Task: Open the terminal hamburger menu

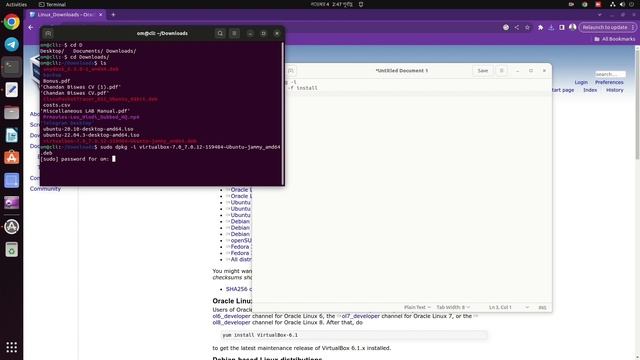Action: [234, 33]
